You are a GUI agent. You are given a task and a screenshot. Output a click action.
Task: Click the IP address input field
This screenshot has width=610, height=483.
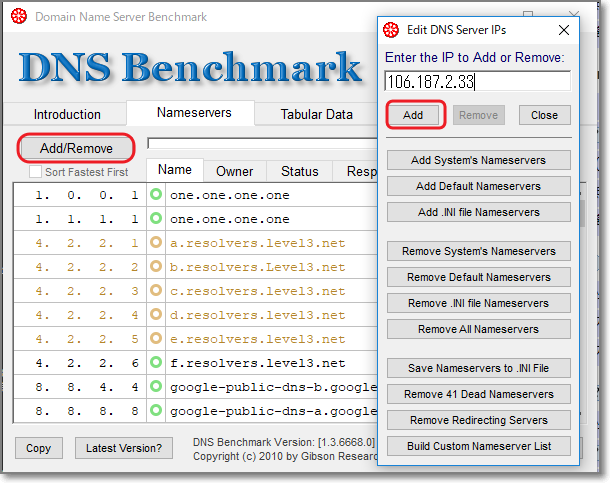point(478,81)
